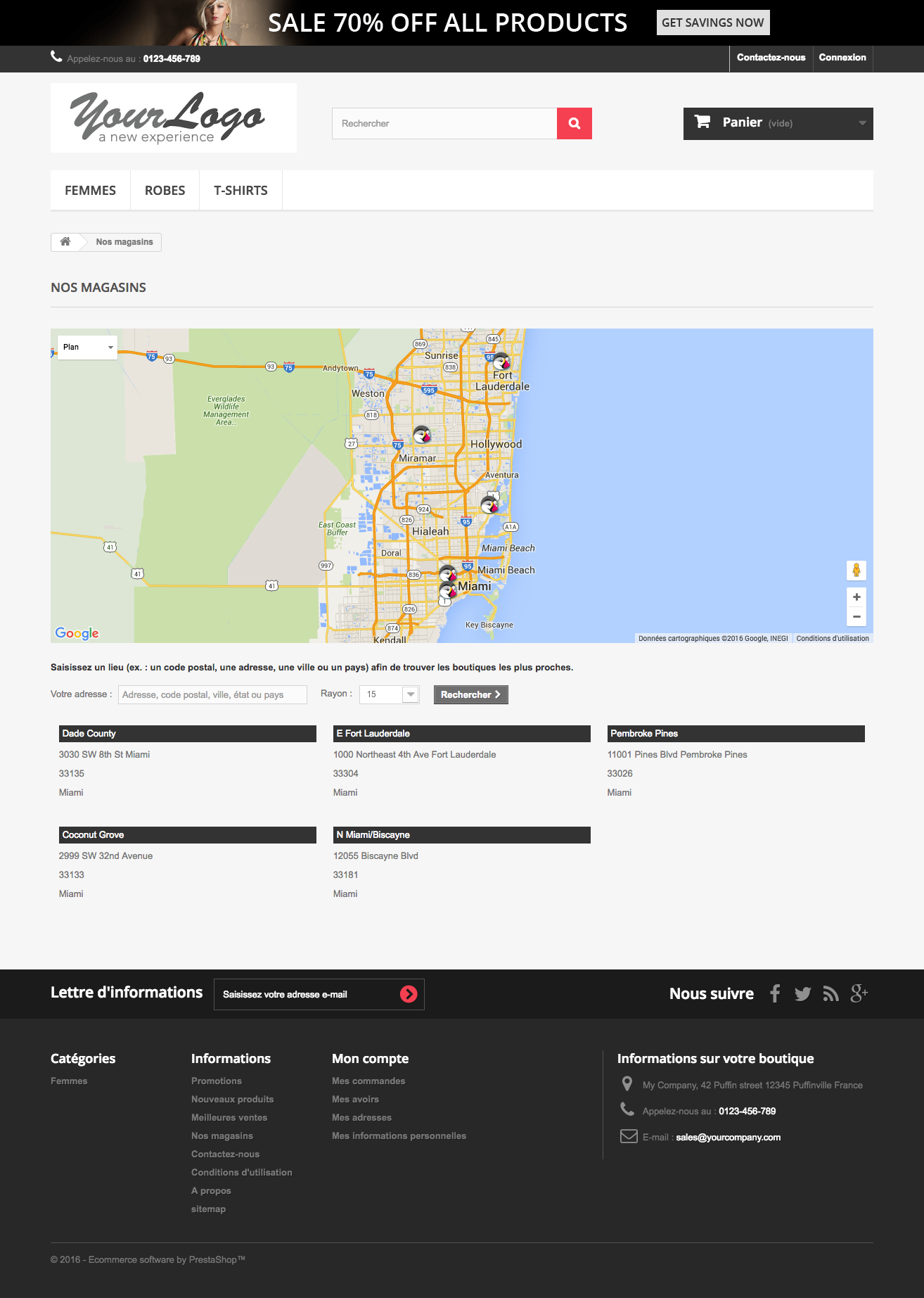Click the Rechercher store search button

click(470, 694)
